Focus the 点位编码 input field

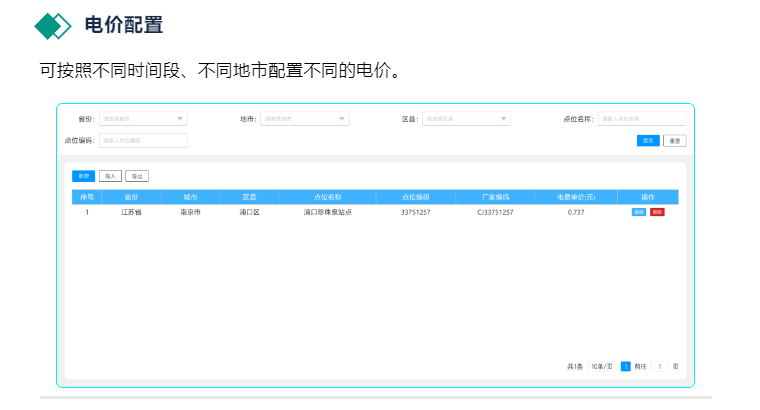point(143,141)
